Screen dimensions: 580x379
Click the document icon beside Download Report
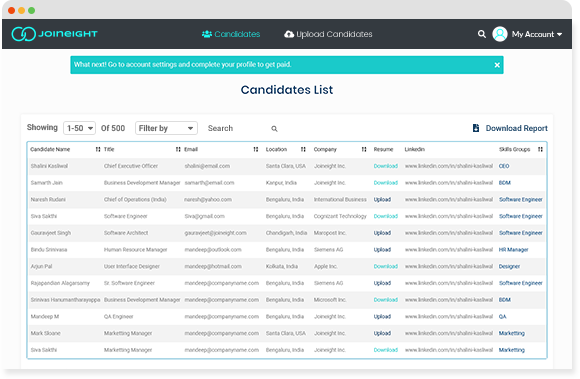coord(476,128)
